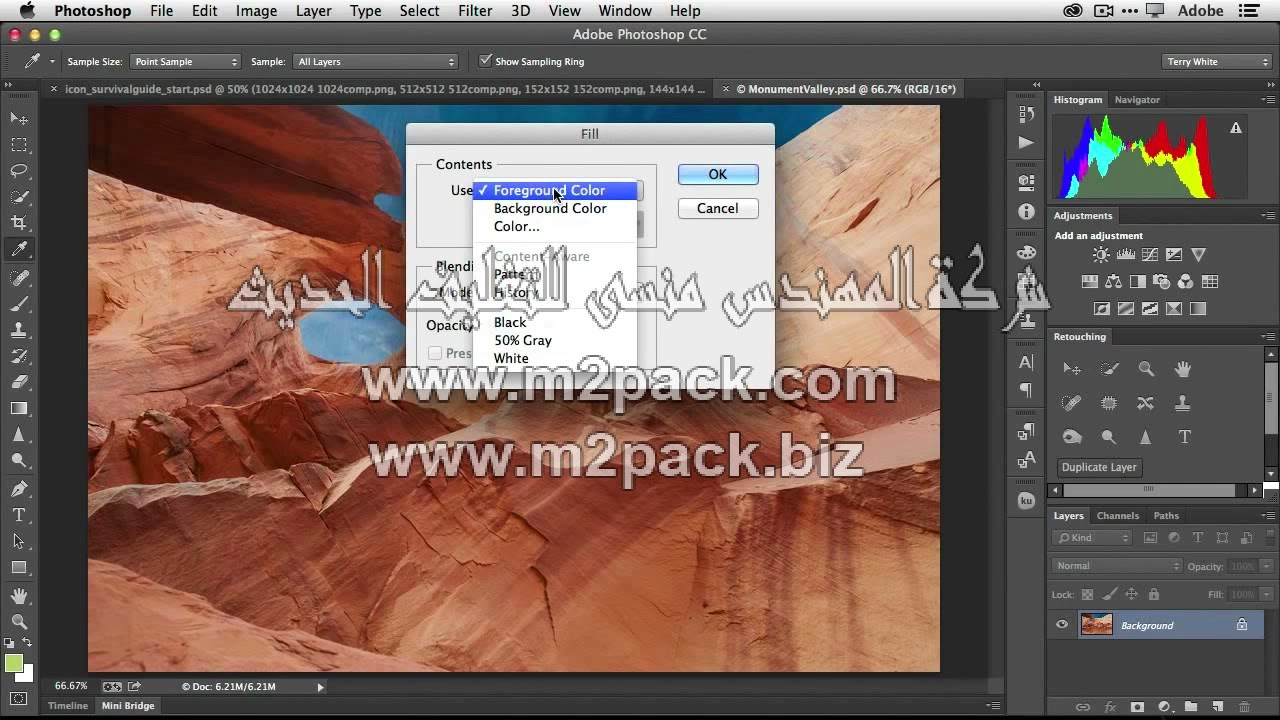Open the status bar info arrow
Screen dimensions: 1280x720
(320, 687)
